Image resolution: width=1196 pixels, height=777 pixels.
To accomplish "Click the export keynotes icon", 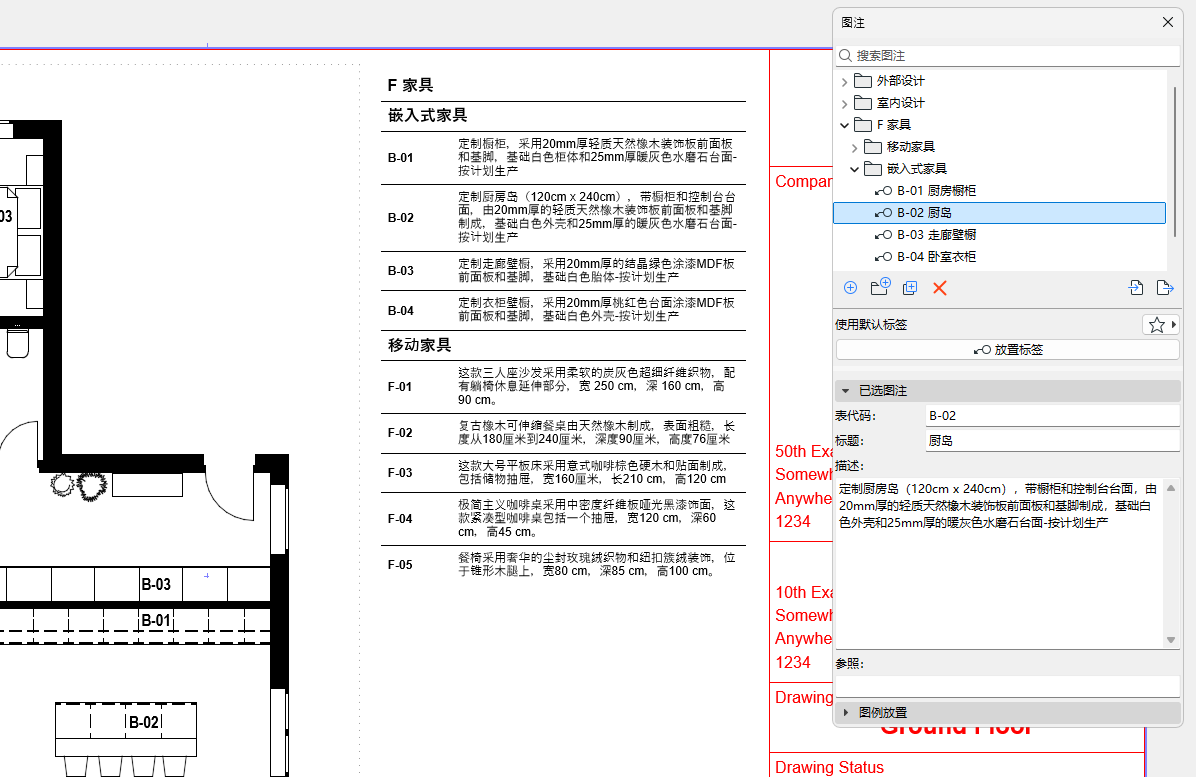I will point(1165,287).
